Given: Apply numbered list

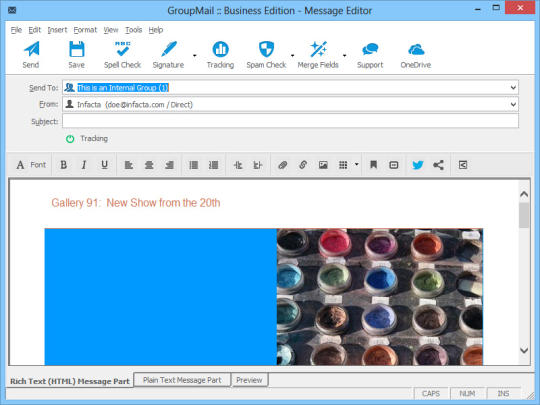Looking at the screenshot, I should [214, 165].
